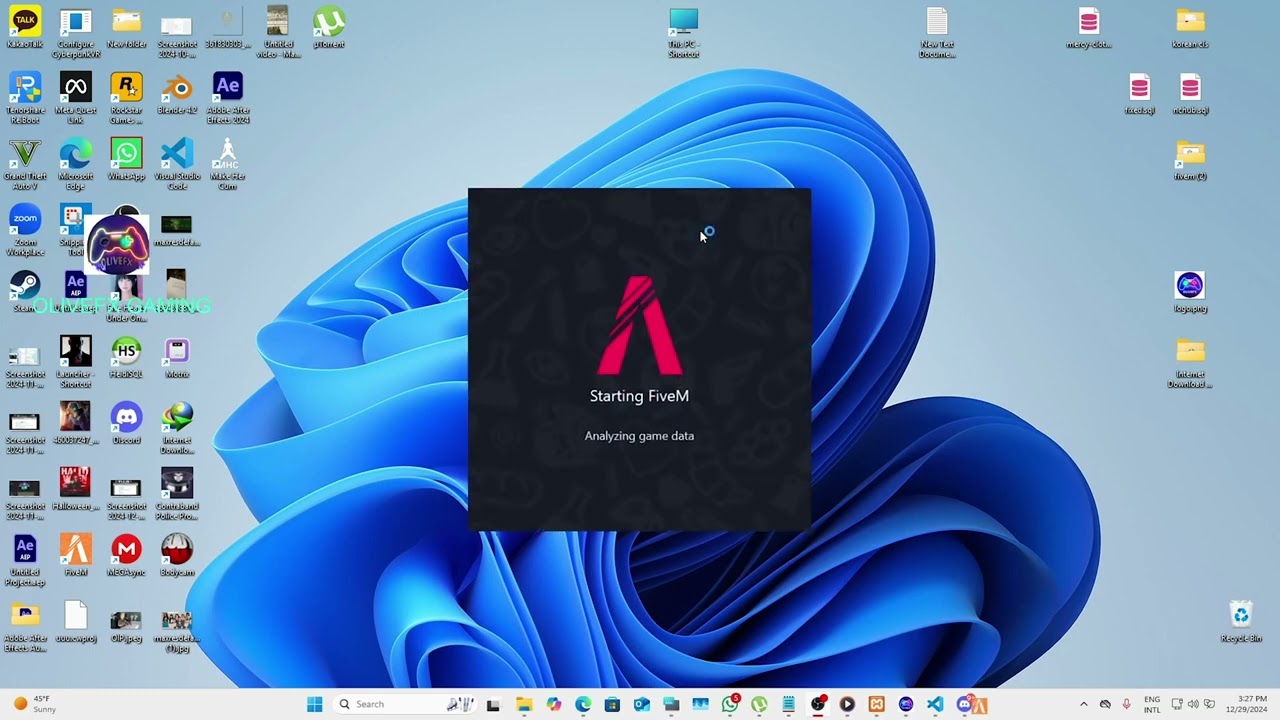Screen dimensions: 1280x720
Task: Open File Explorer from the taskbar
Action: [x=524, y=704]
